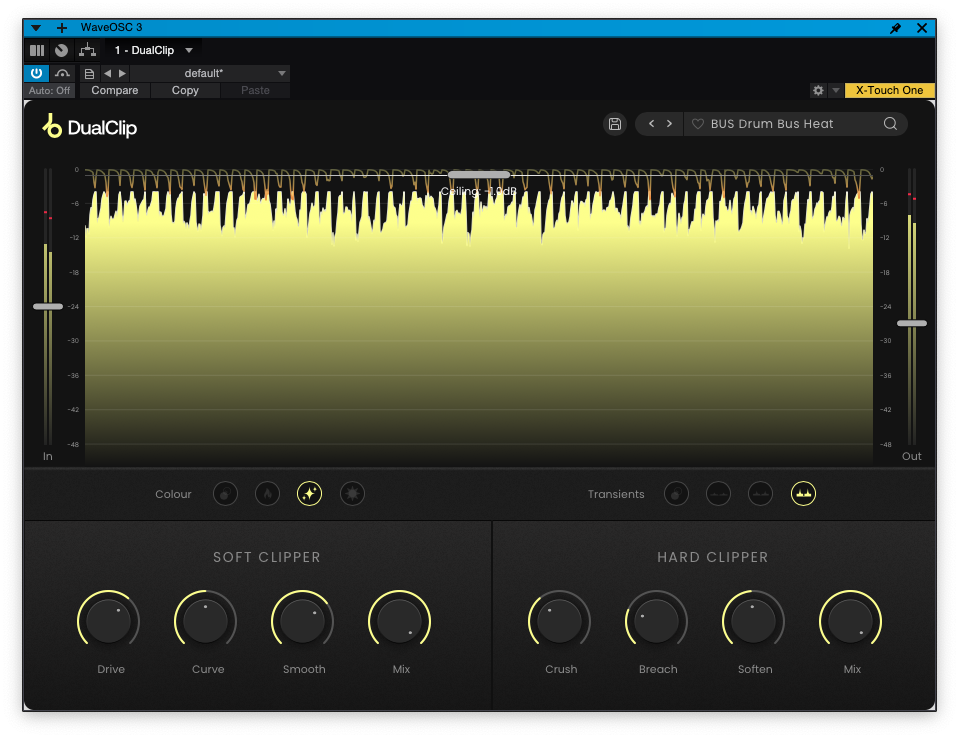Open the gear settings icon
The width and height of the screenshot is (959, 738).
point(818,90)
